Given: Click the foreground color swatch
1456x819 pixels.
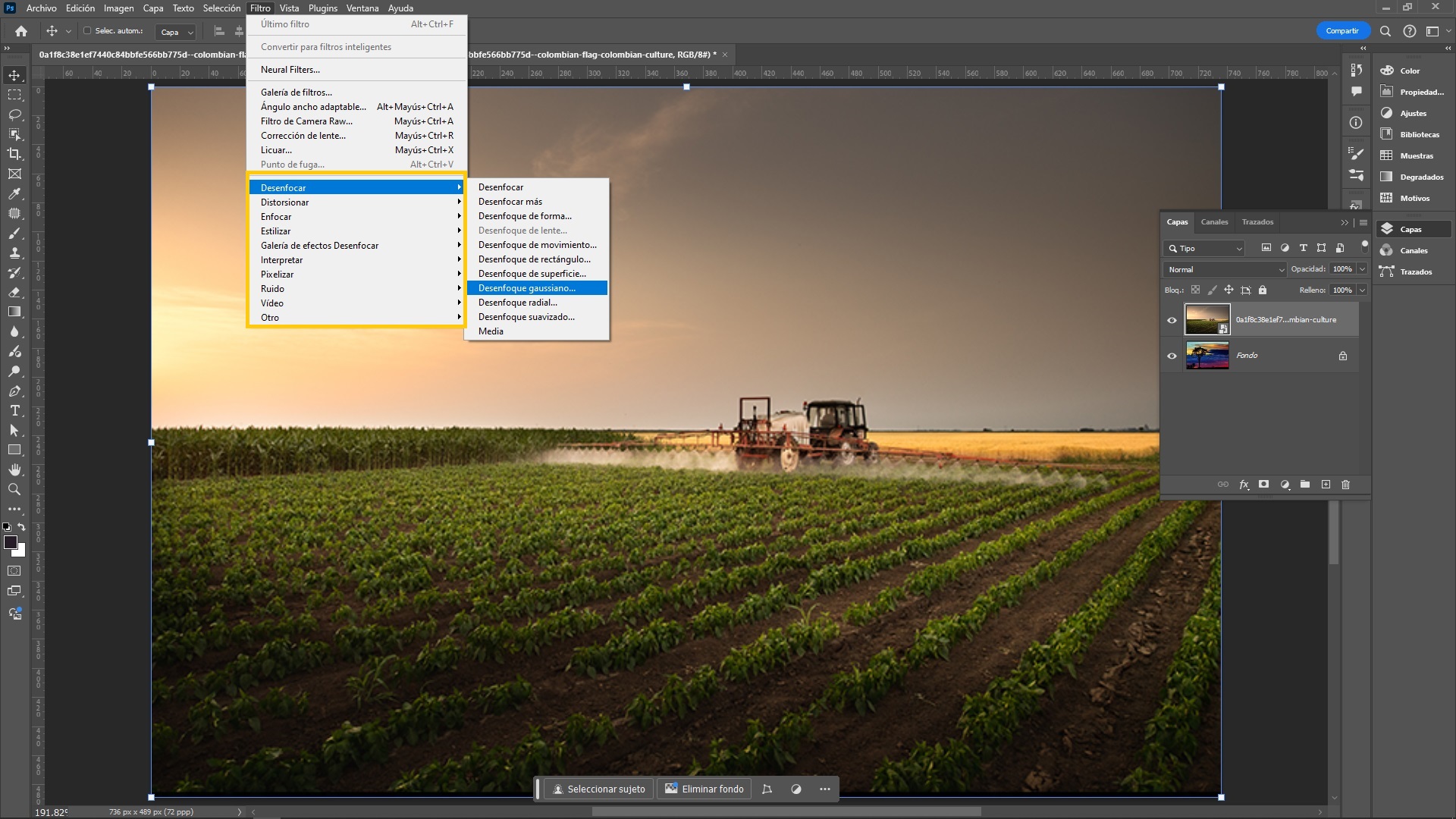Looking at the screenshot, I should coord(11,542).
